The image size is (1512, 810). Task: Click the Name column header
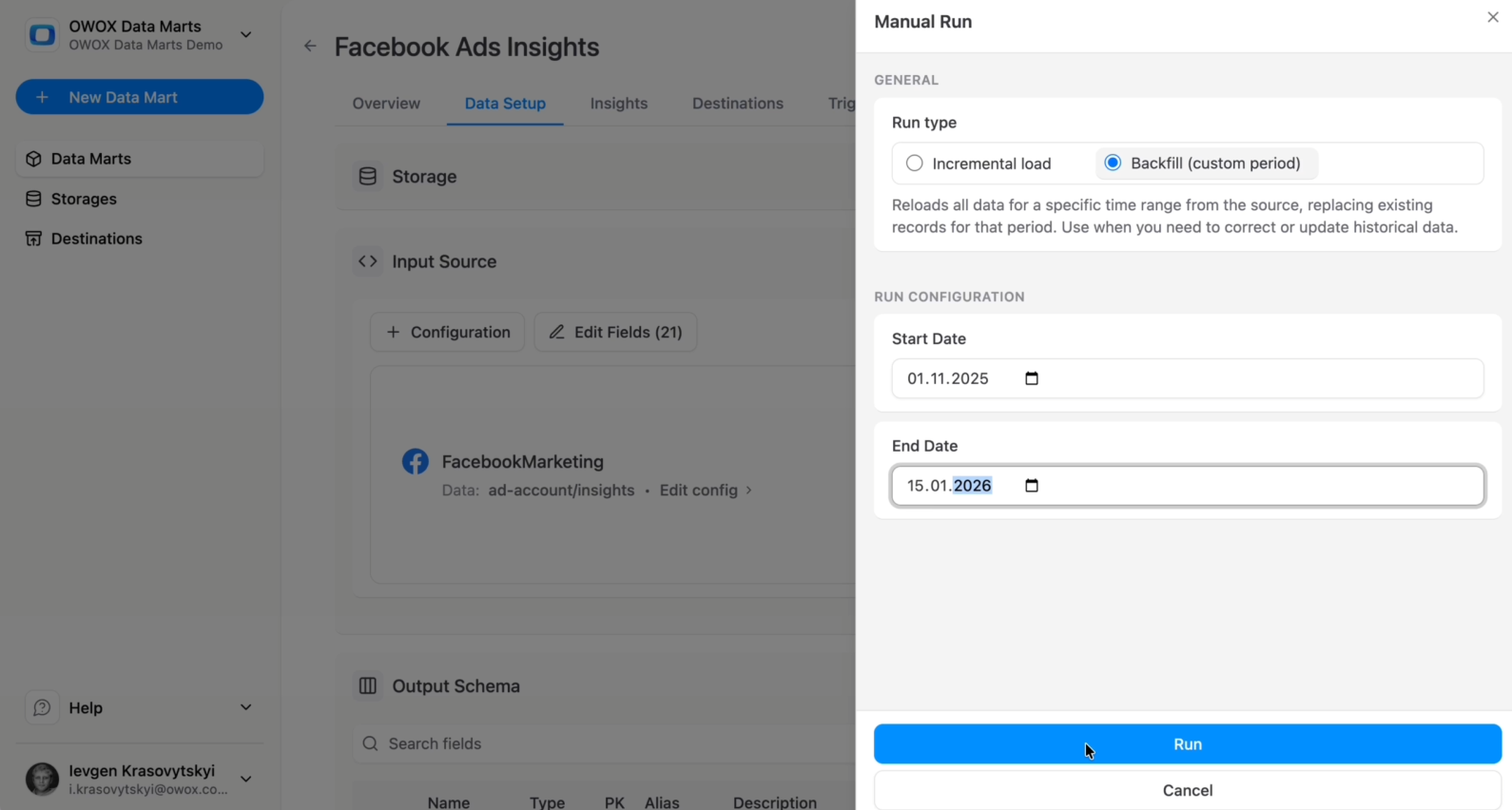tap(449, 803)
